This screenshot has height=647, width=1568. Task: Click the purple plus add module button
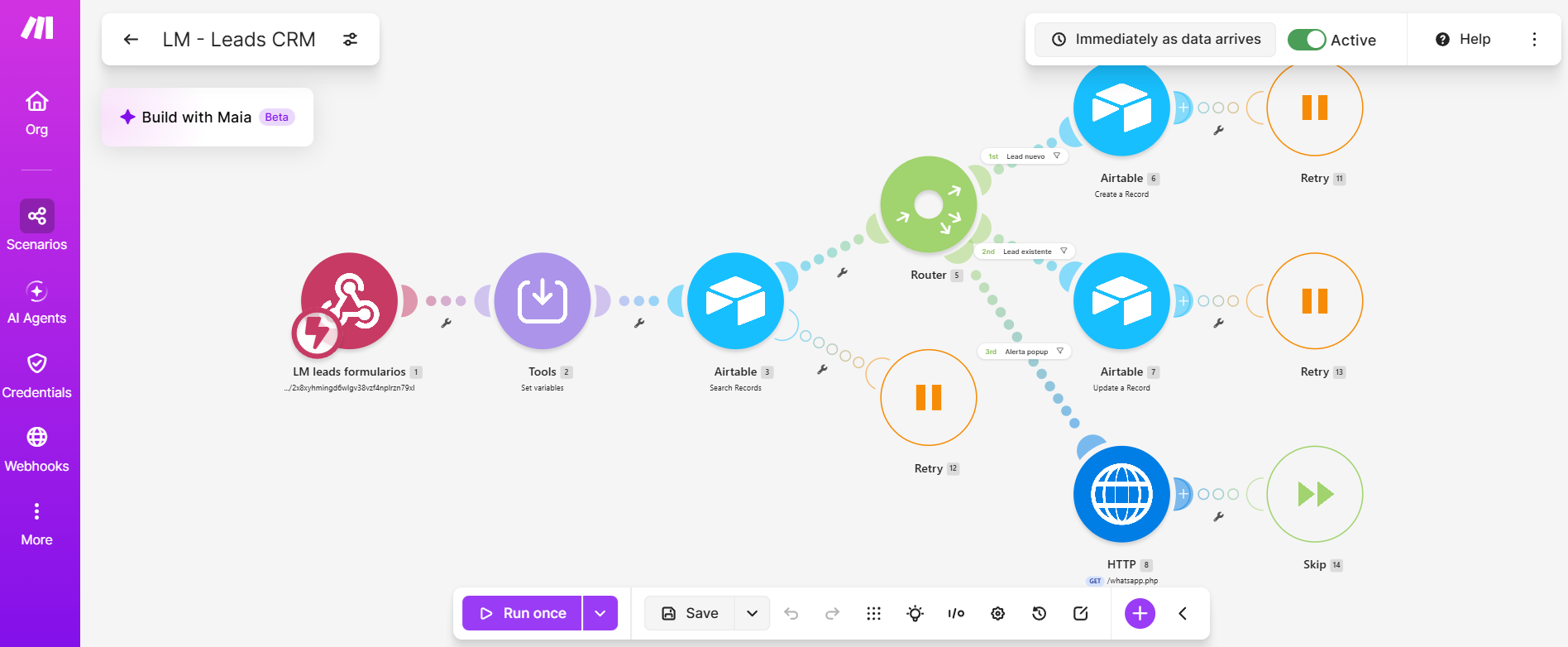click(x=1140, y=613)
